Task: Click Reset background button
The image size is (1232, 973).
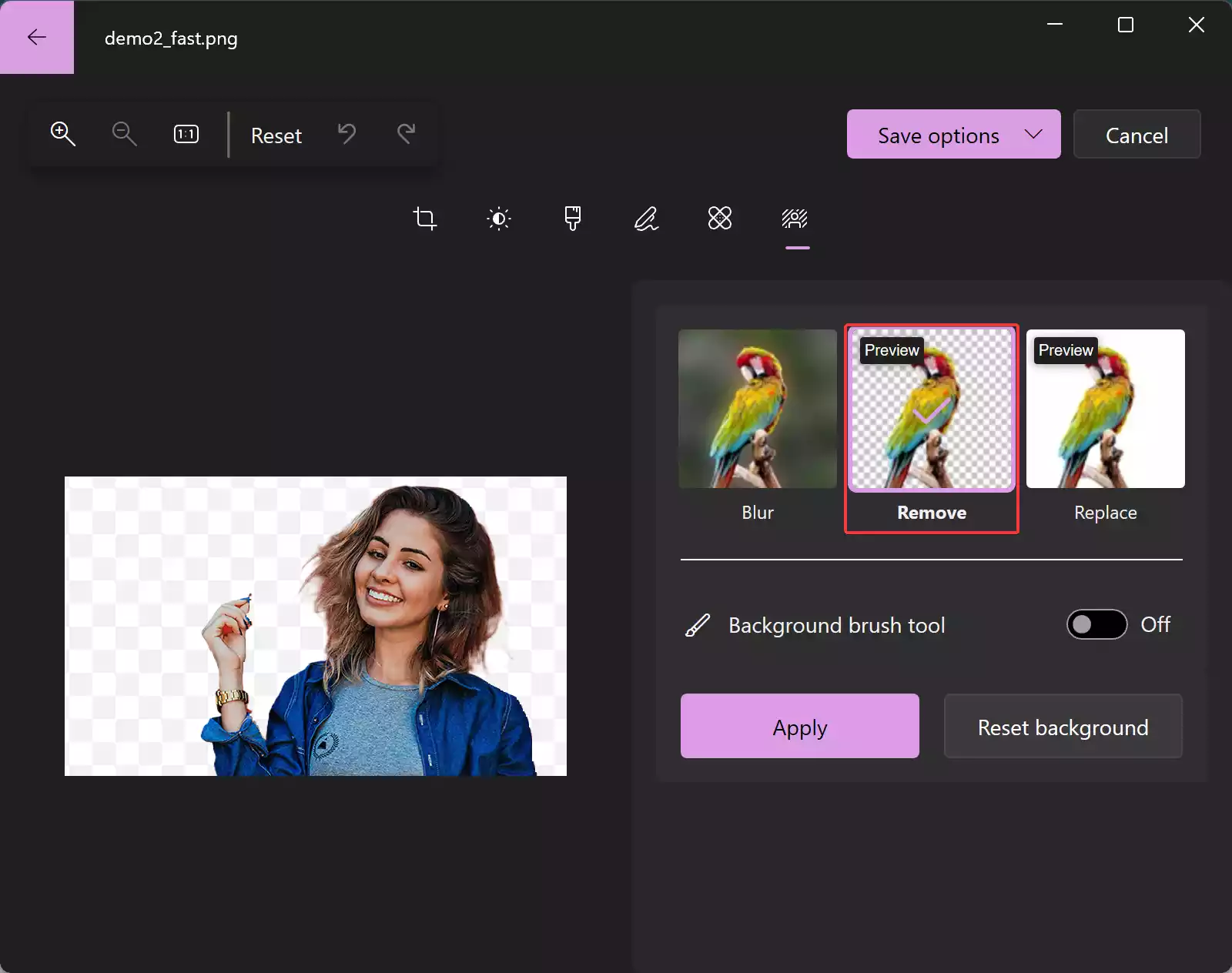Action: pyautogui.click(x=1063, y=726)
